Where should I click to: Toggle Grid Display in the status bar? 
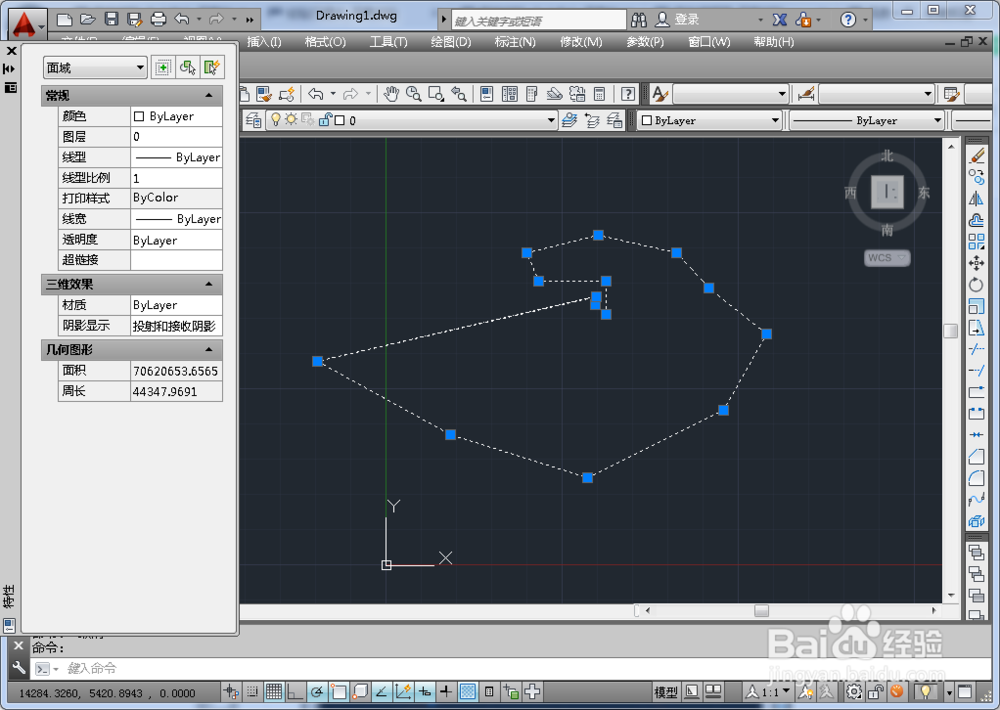pos(274,692)
